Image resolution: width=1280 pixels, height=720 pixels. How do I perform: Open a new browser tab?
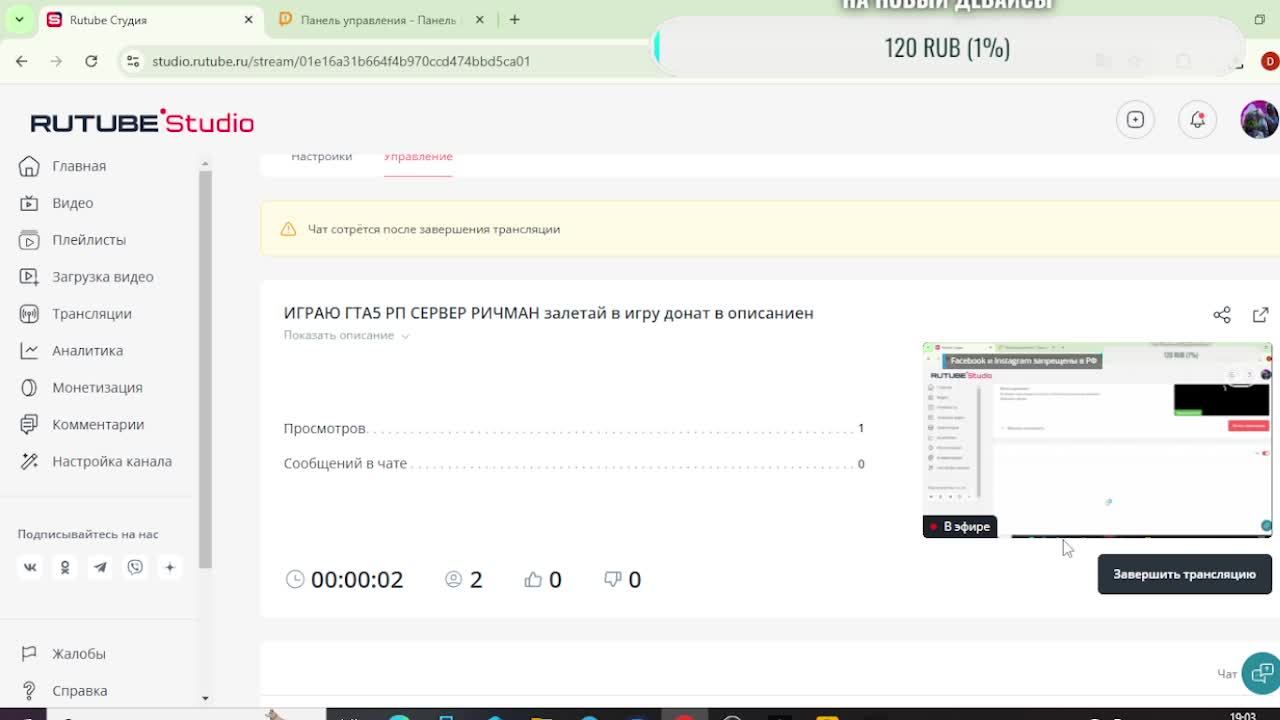pyautogui.click(x=514, y=20)
